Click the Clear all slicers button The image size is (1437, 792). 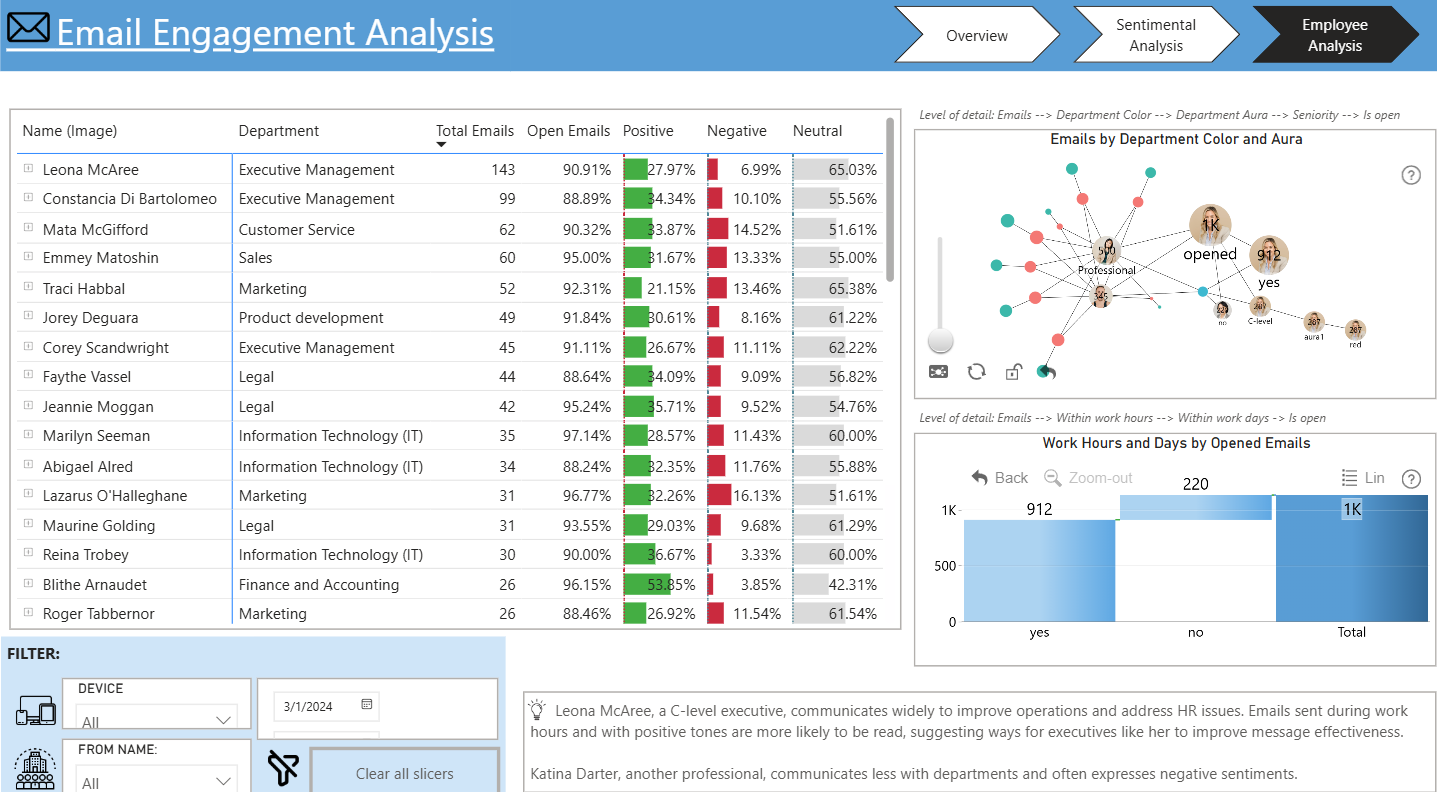click(405, 773)
